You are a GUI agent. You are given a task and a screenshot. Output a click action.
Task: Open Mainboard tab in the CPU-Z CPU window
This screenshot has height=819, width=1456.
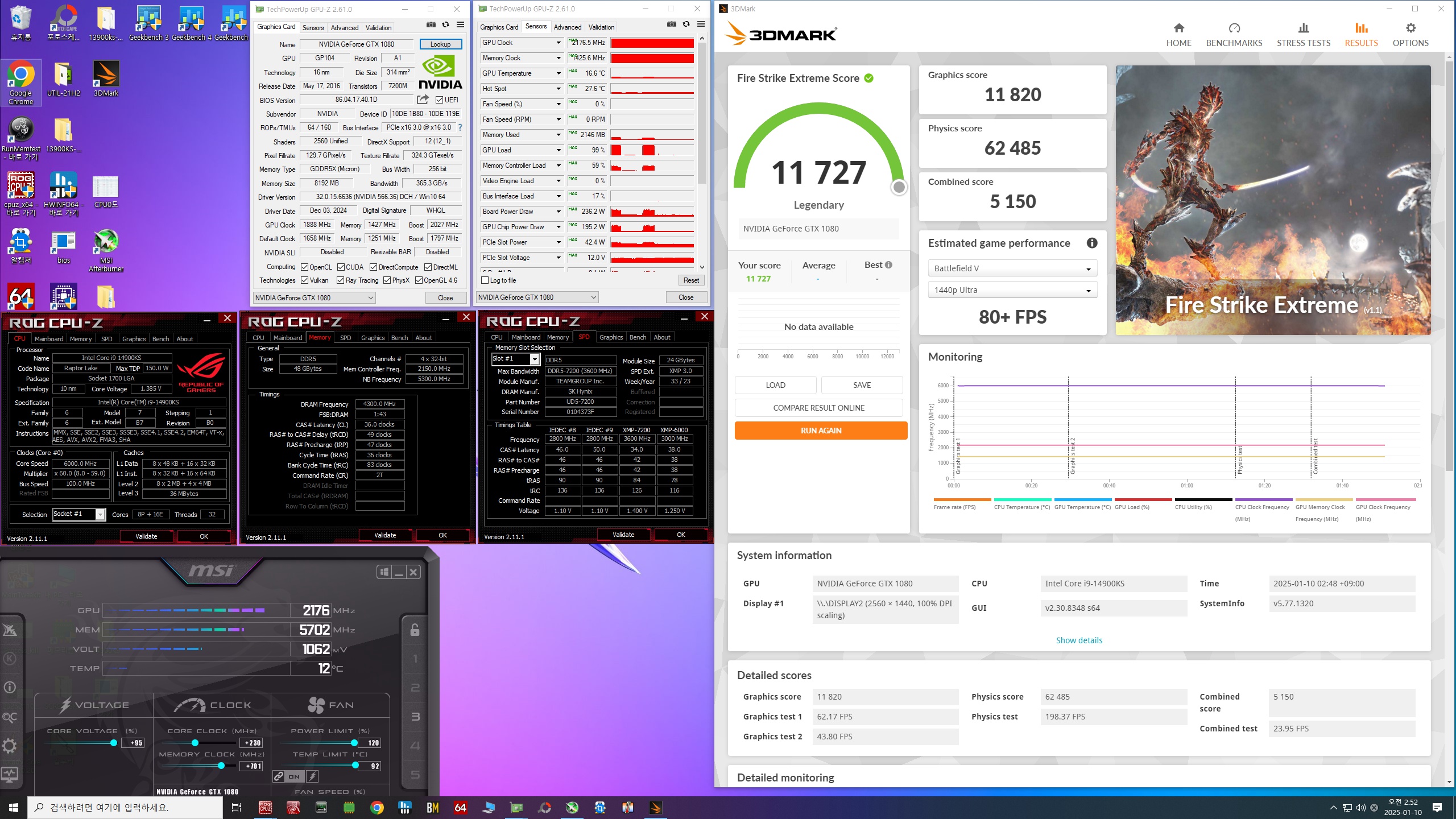(49, 338)
